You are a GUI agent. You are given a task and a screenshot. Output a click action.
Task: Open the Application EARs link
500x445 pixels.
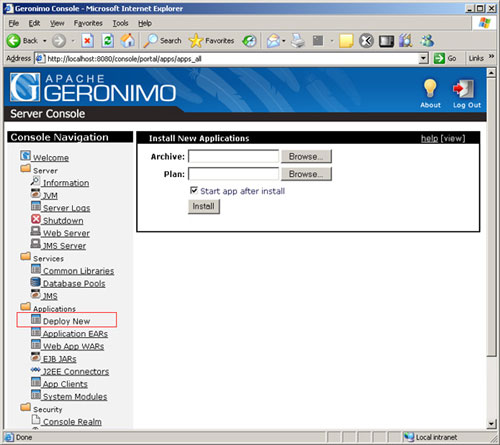(75, 333)
